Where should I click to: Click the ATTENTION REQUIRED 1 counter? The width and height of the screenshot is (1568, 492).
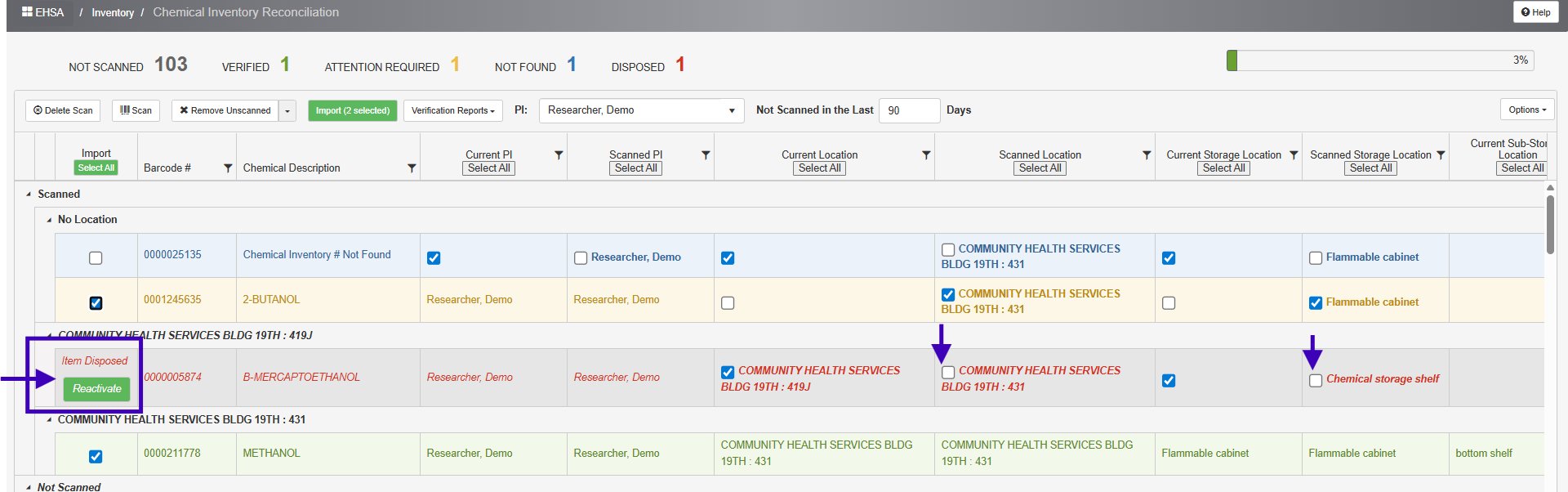(392, 65)
